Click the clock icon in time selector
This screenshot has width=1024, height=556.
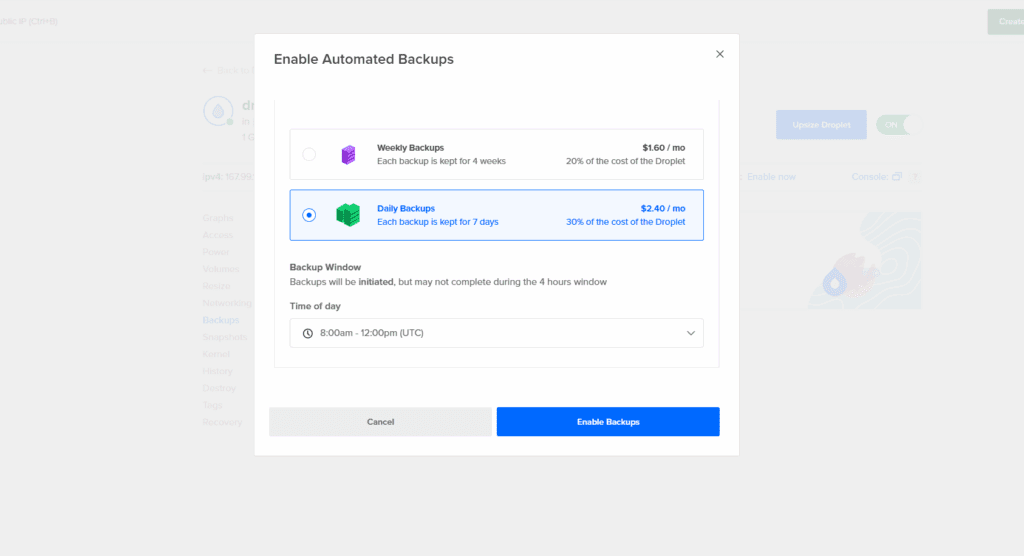point(308,333)
